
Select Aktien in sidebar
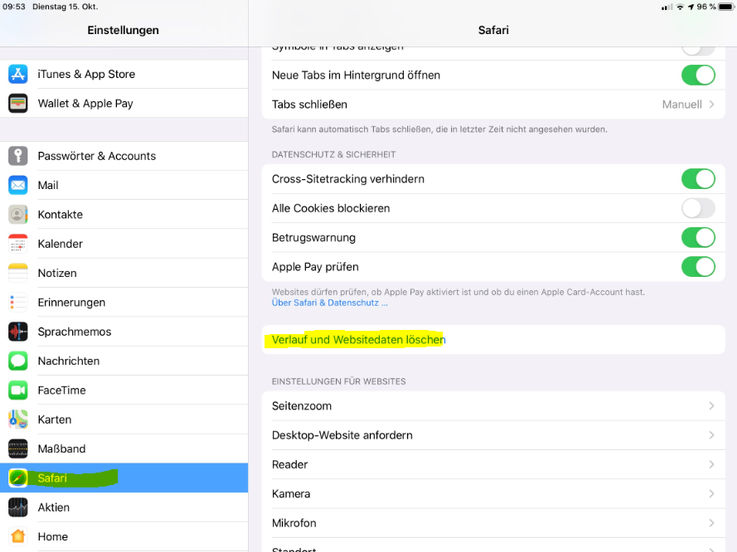coord(124,507)
